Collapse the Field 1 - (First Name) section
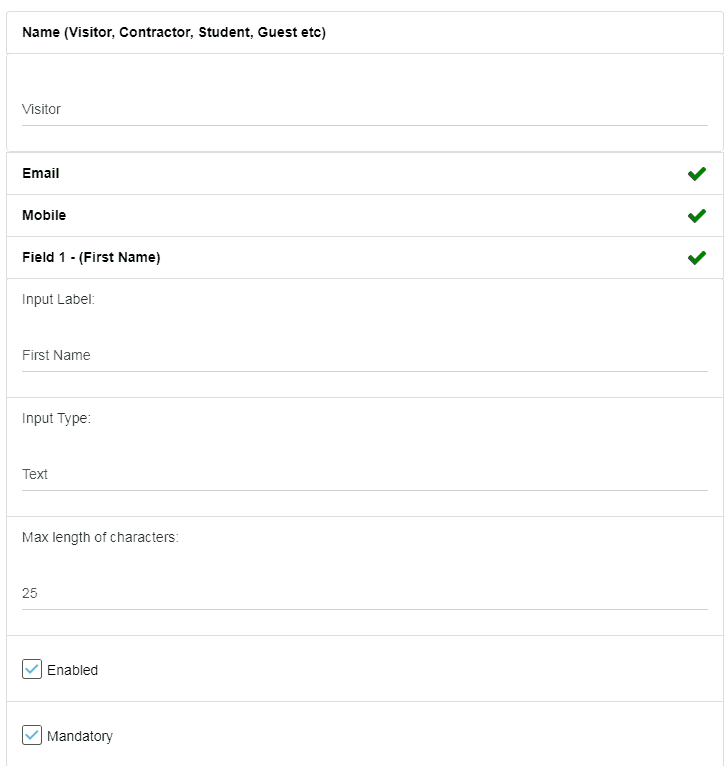The image size is (728, 766). [x=364, y=257]
